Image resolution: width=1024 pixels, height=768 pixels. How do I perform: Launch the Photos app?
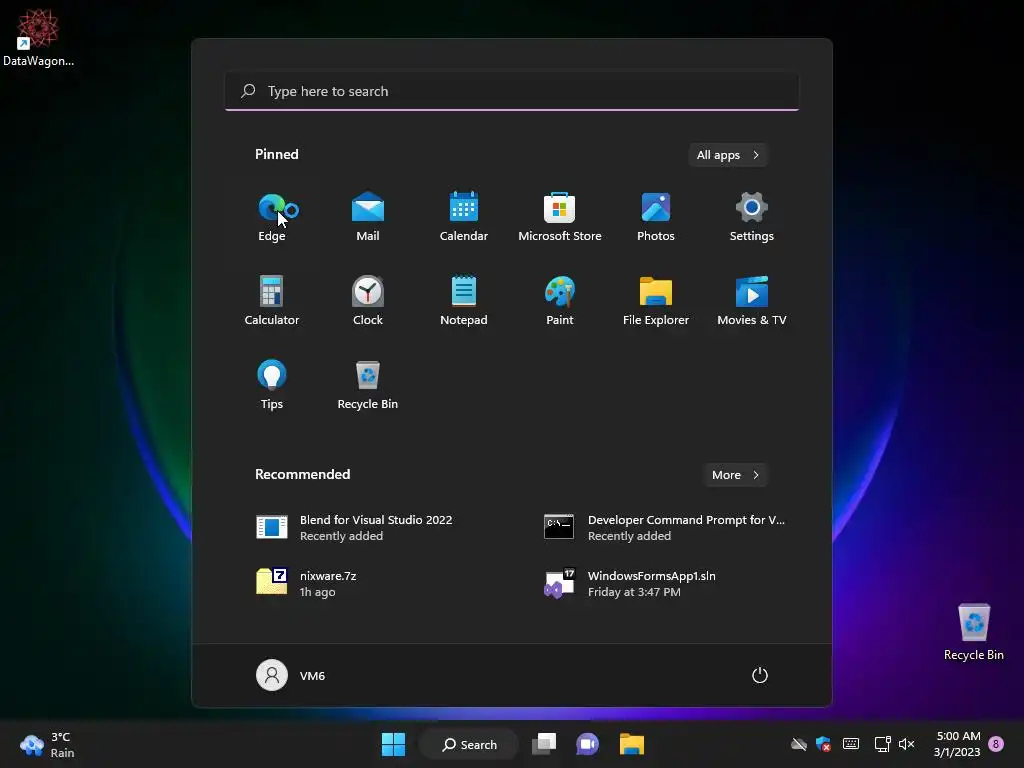coord(656,217)
